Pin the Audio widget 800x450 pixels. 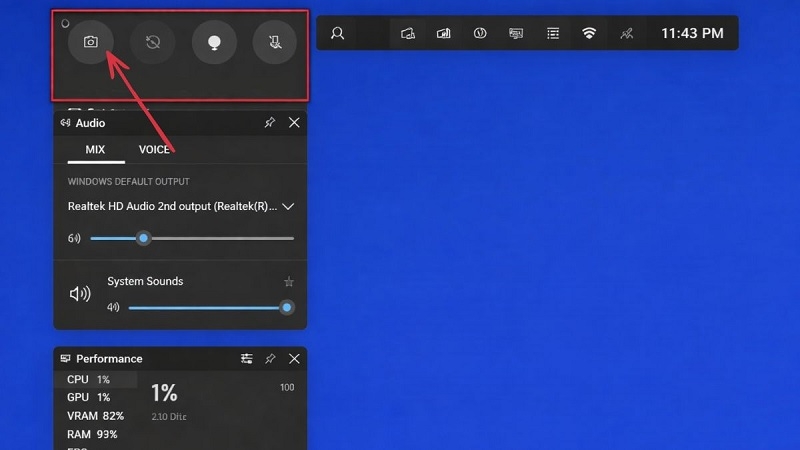point(269,122)
